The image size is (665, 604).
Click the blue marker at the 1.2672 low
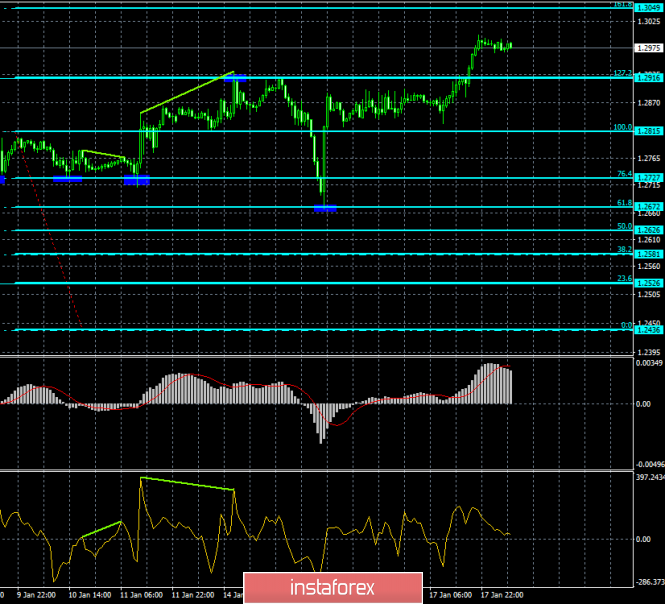click(x=325, y=208)
